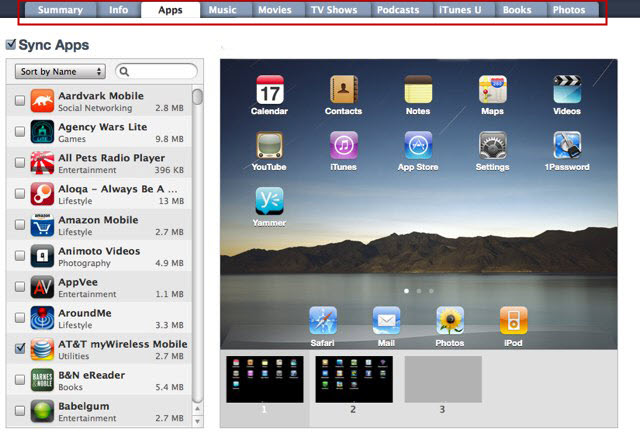Select Photos sunflower icon in the dock
The height and width of the screenshot is (433, 640).
[450, 321]
